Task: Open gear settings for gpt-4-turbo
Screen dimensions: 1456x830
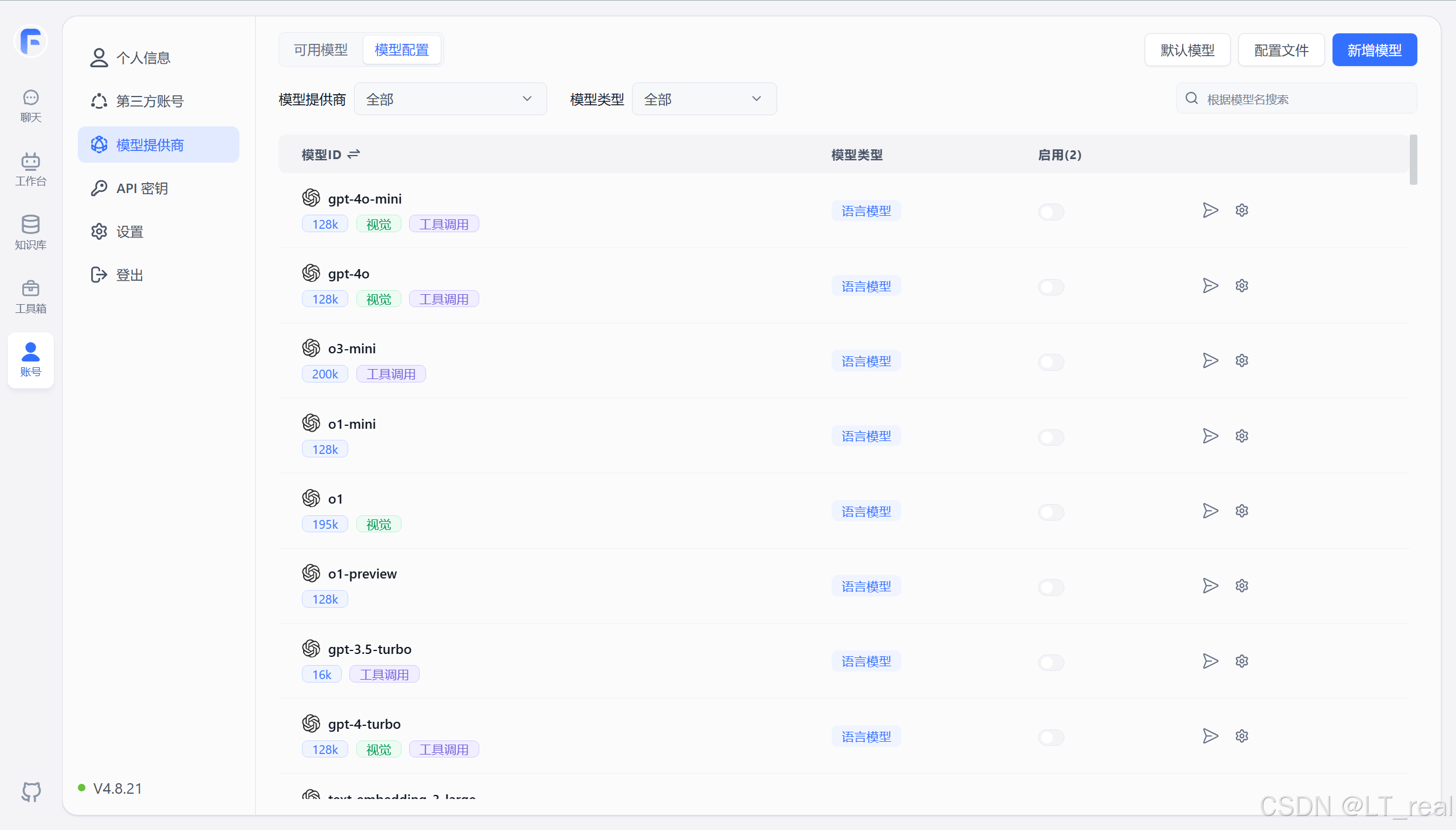Action: tap(1242, 736)
